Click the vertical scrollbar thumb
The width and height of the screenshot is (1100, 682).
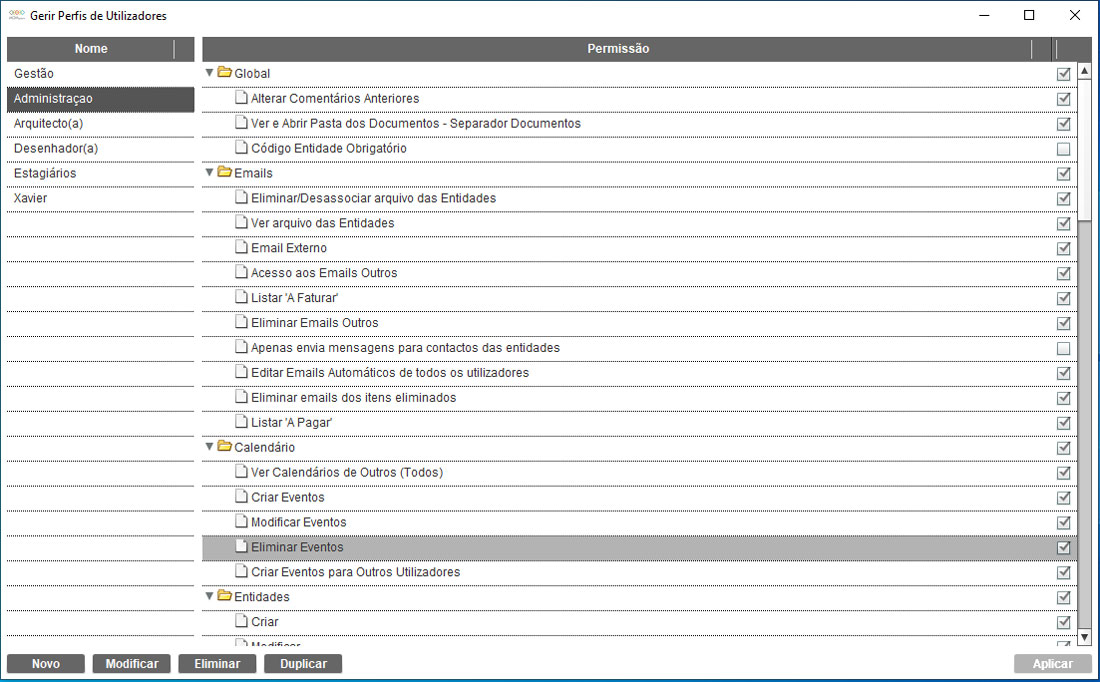click(1084, 150)
